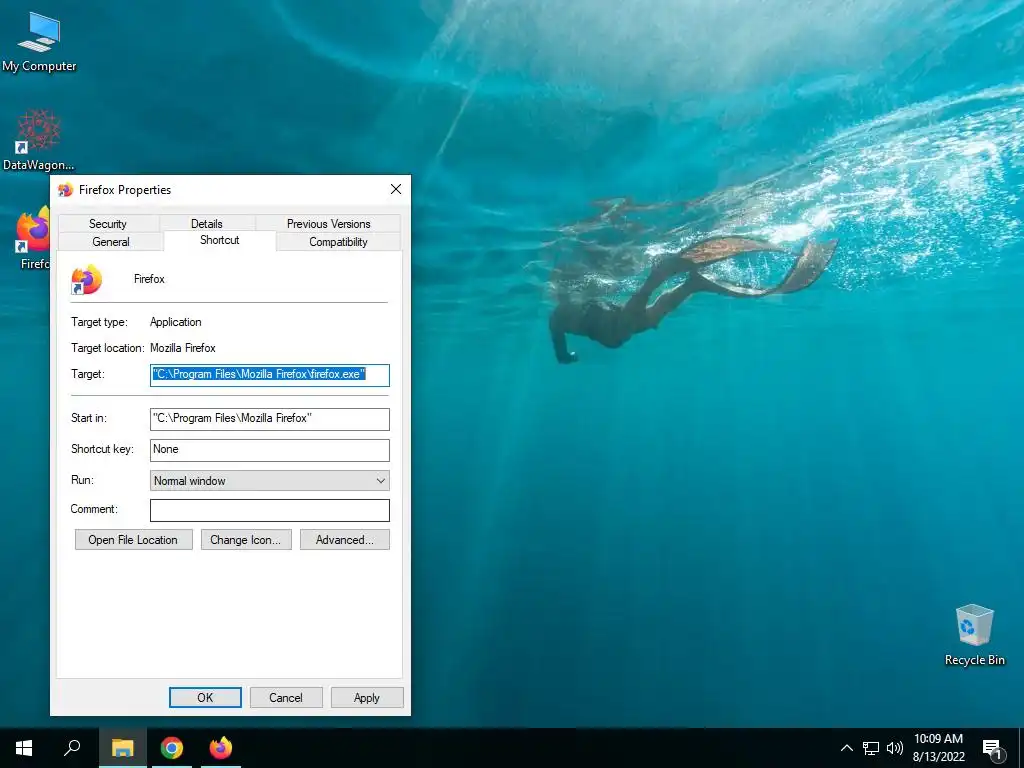The height and width of the screenshot is (768, 1024).
Task: Click into the Target field
Action: pos(270,375)
